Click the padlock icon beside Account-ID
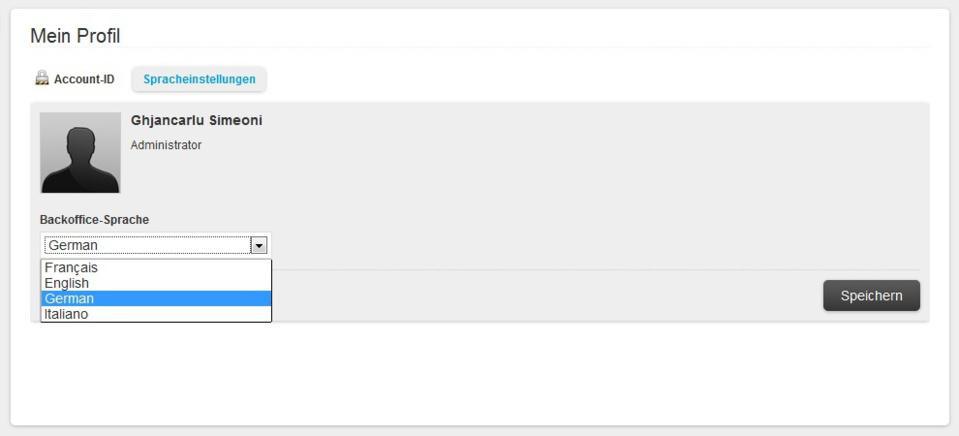Screen dimensions: 959x436 point(42,78)
